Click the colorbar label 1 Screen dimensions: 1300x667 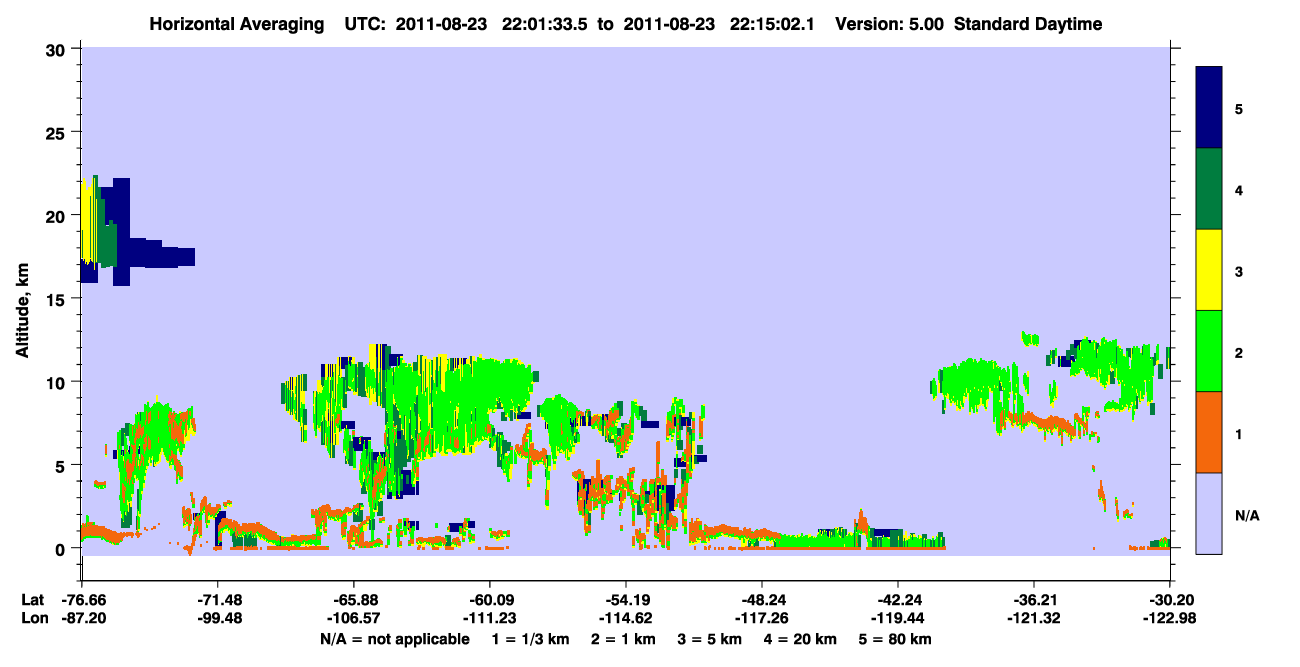(1239, 434)
